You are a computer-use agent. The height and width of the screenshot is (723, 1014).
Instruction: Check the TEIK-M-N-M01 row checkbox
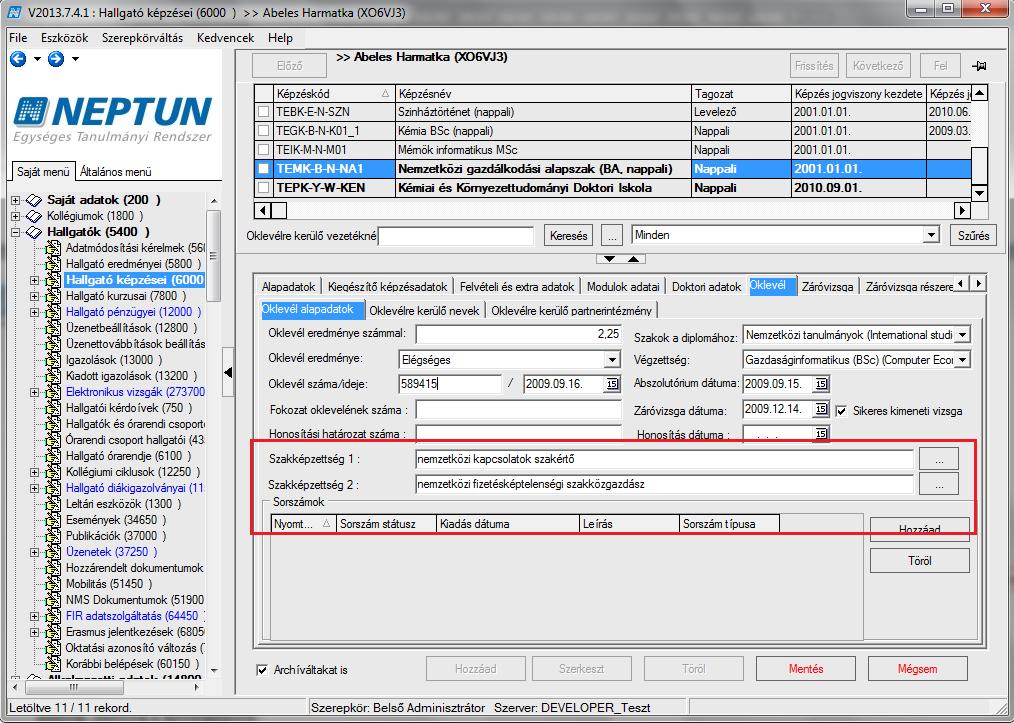click(263, 149)
